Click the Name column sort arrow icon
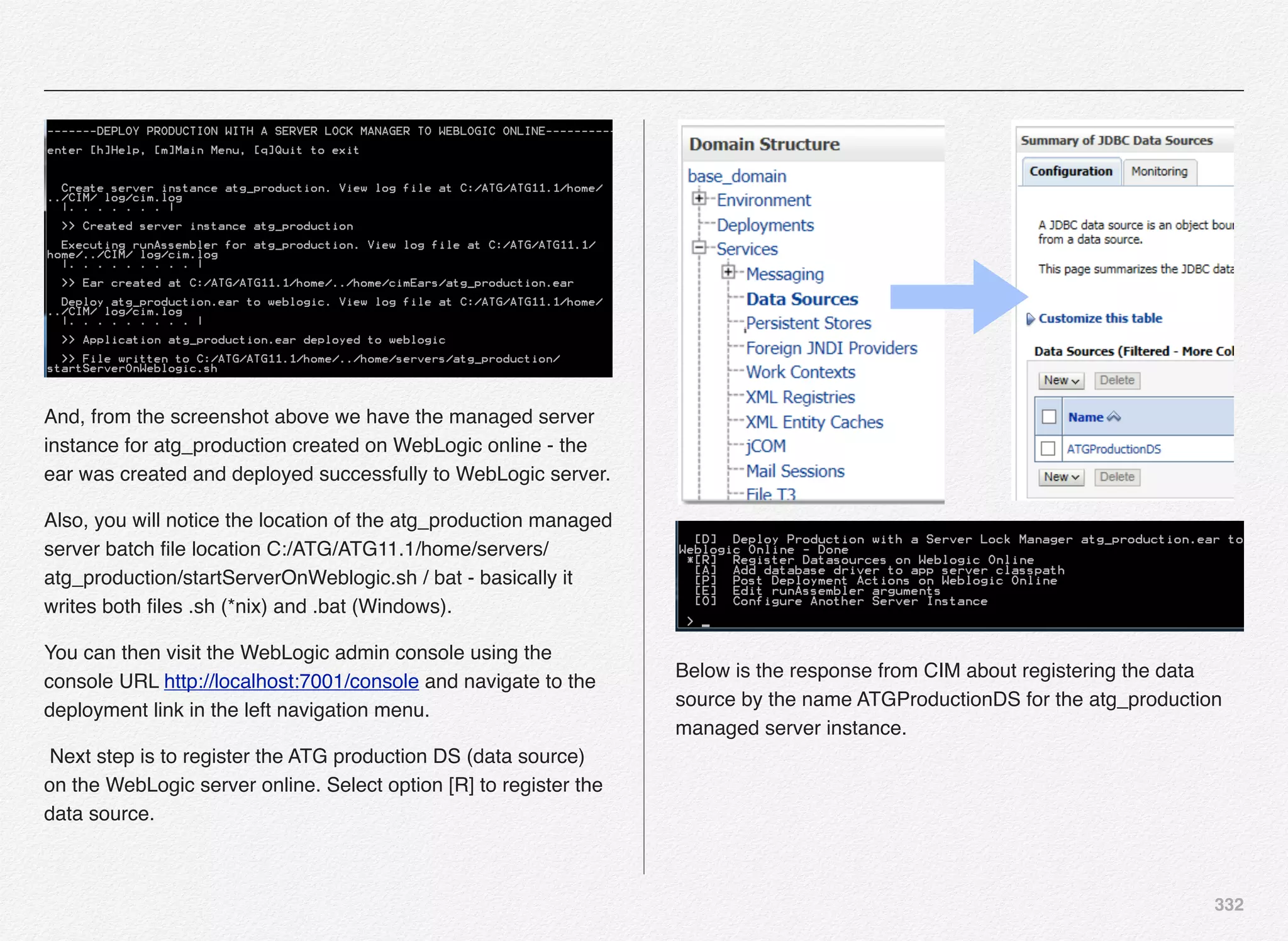 (x=1114, y=416)
